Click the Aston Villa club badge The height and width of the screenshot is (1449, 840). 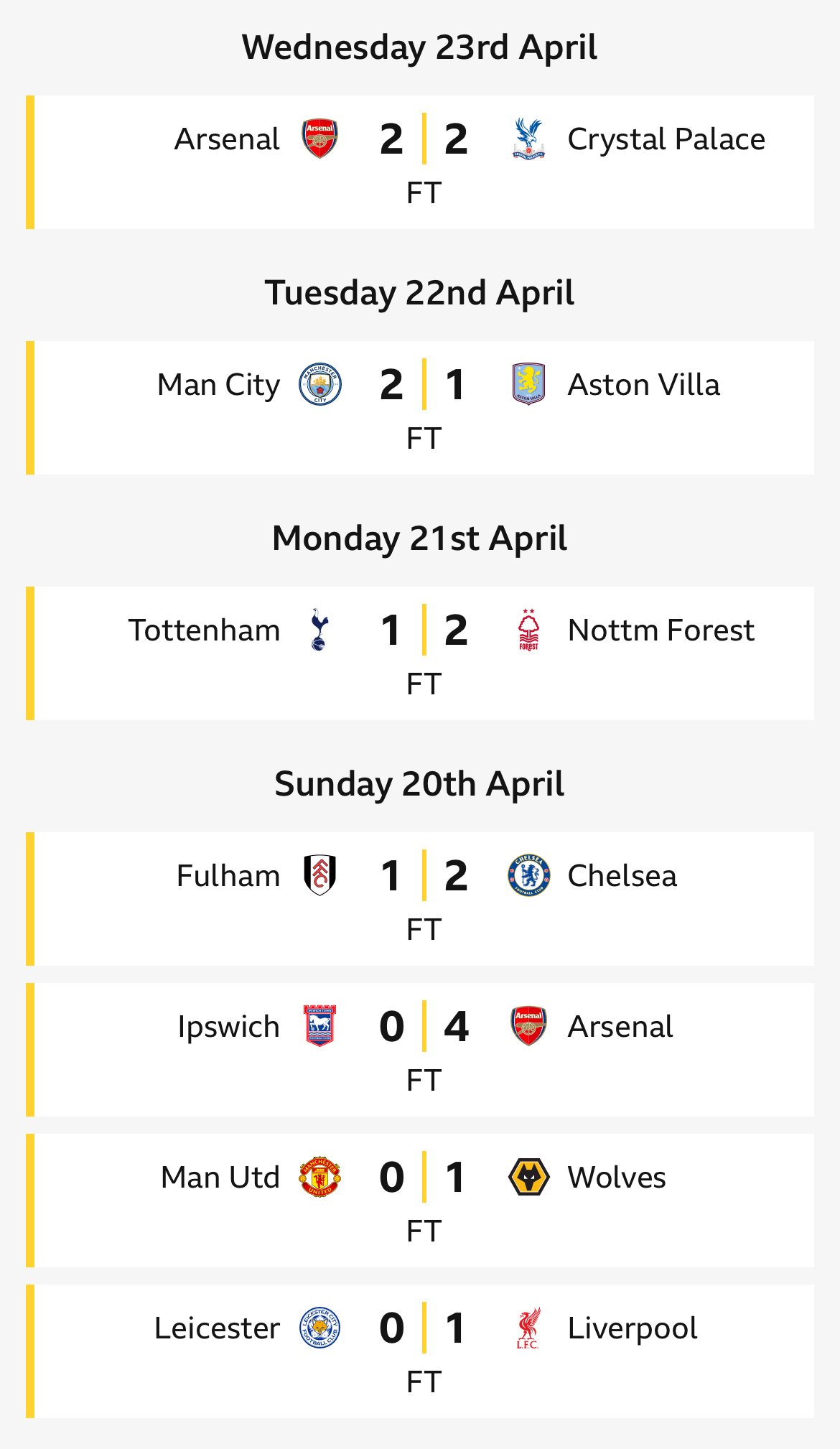click(528, 384)
